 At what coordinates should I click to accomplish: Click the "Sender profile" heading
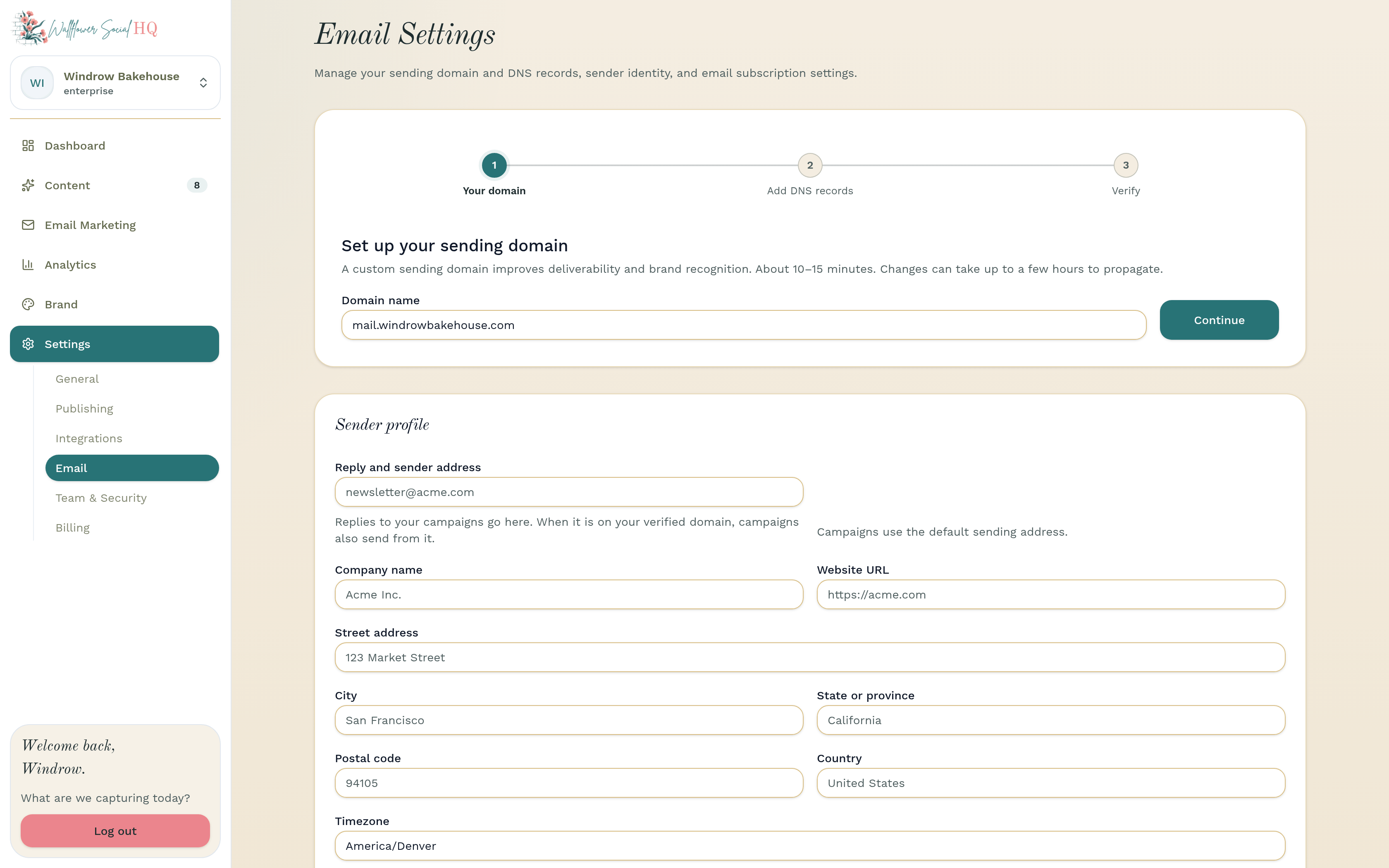[x=382, y=425]
